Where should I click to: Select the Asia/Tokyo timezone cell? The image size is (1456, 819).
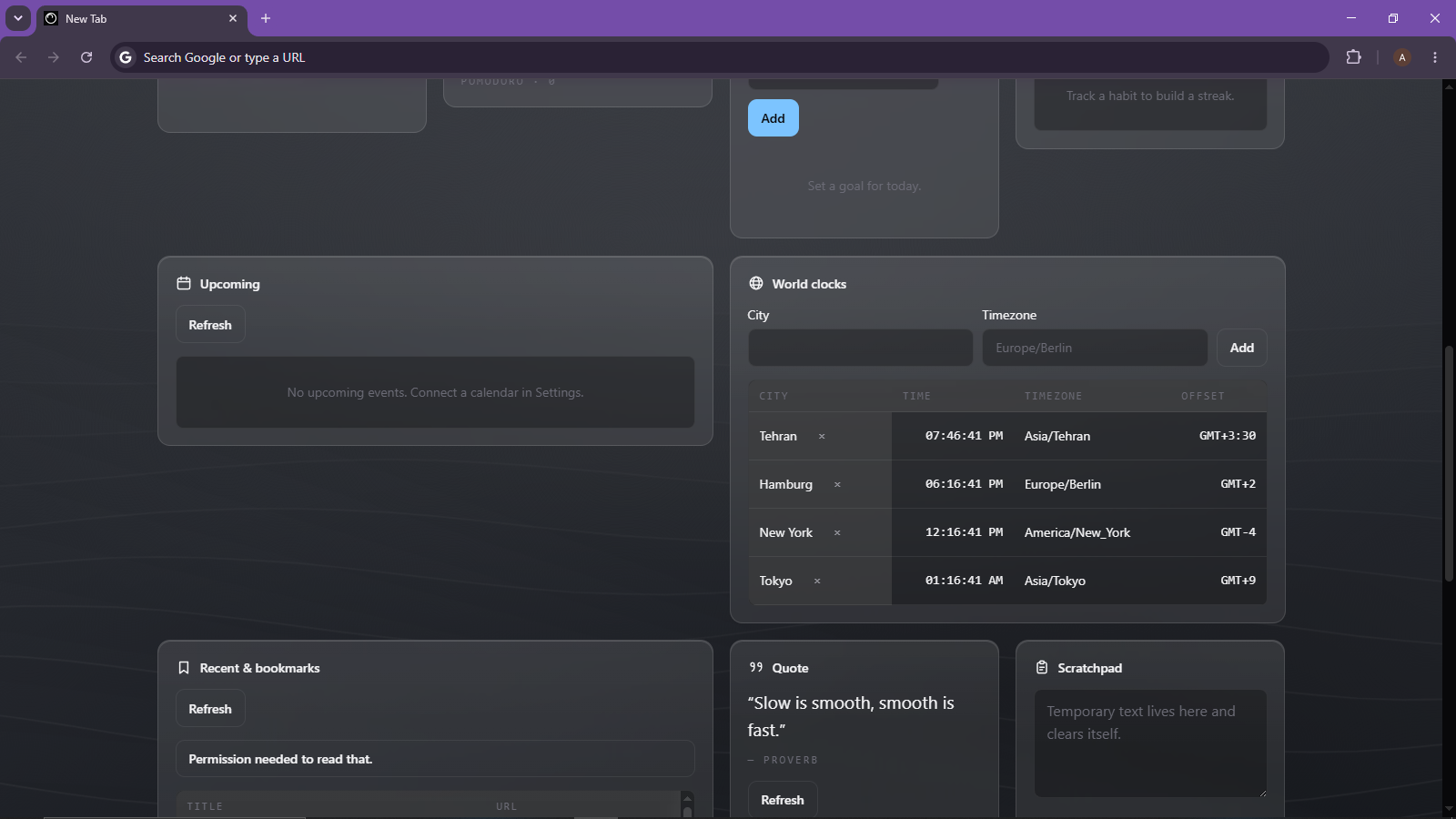(1055, 581)
